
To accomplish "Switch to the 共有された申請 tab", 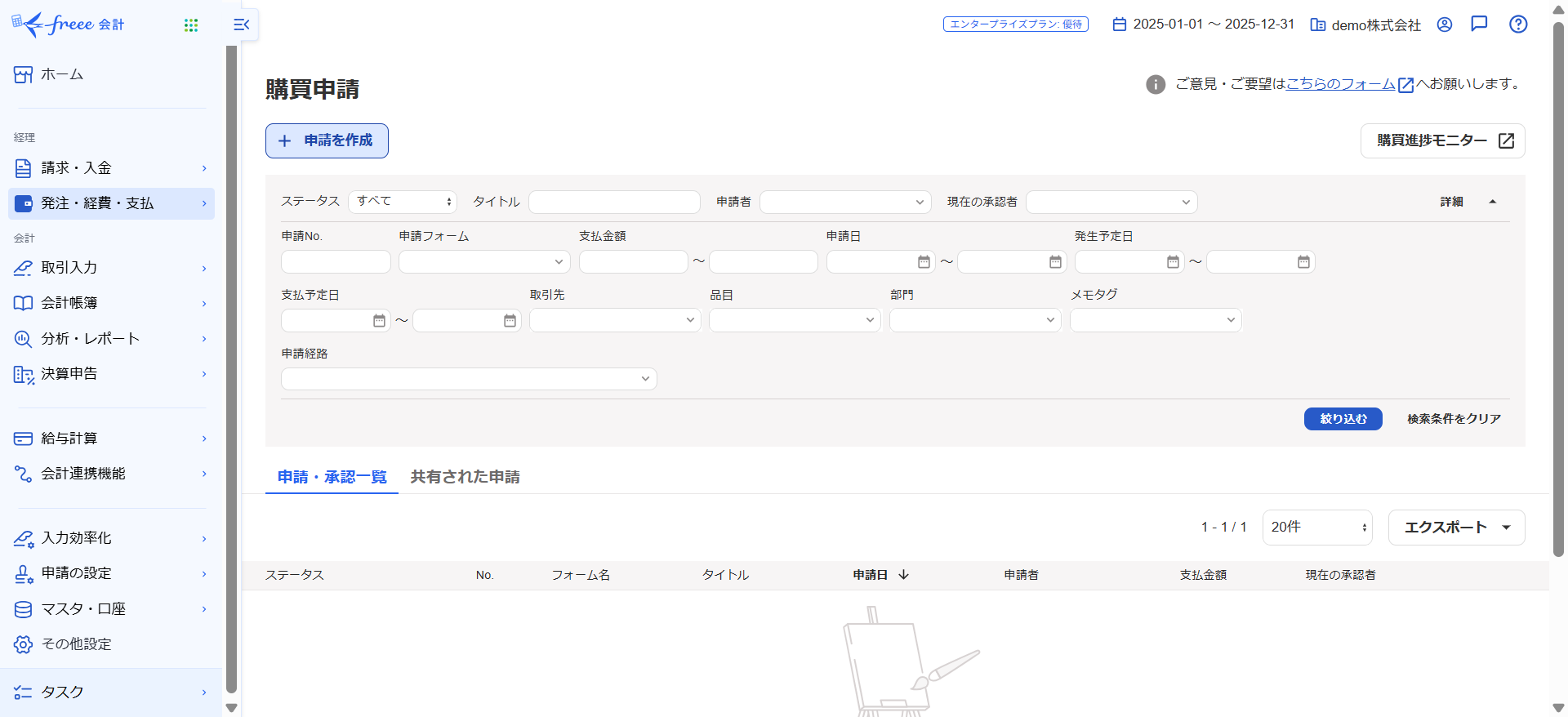I will 465,477.
